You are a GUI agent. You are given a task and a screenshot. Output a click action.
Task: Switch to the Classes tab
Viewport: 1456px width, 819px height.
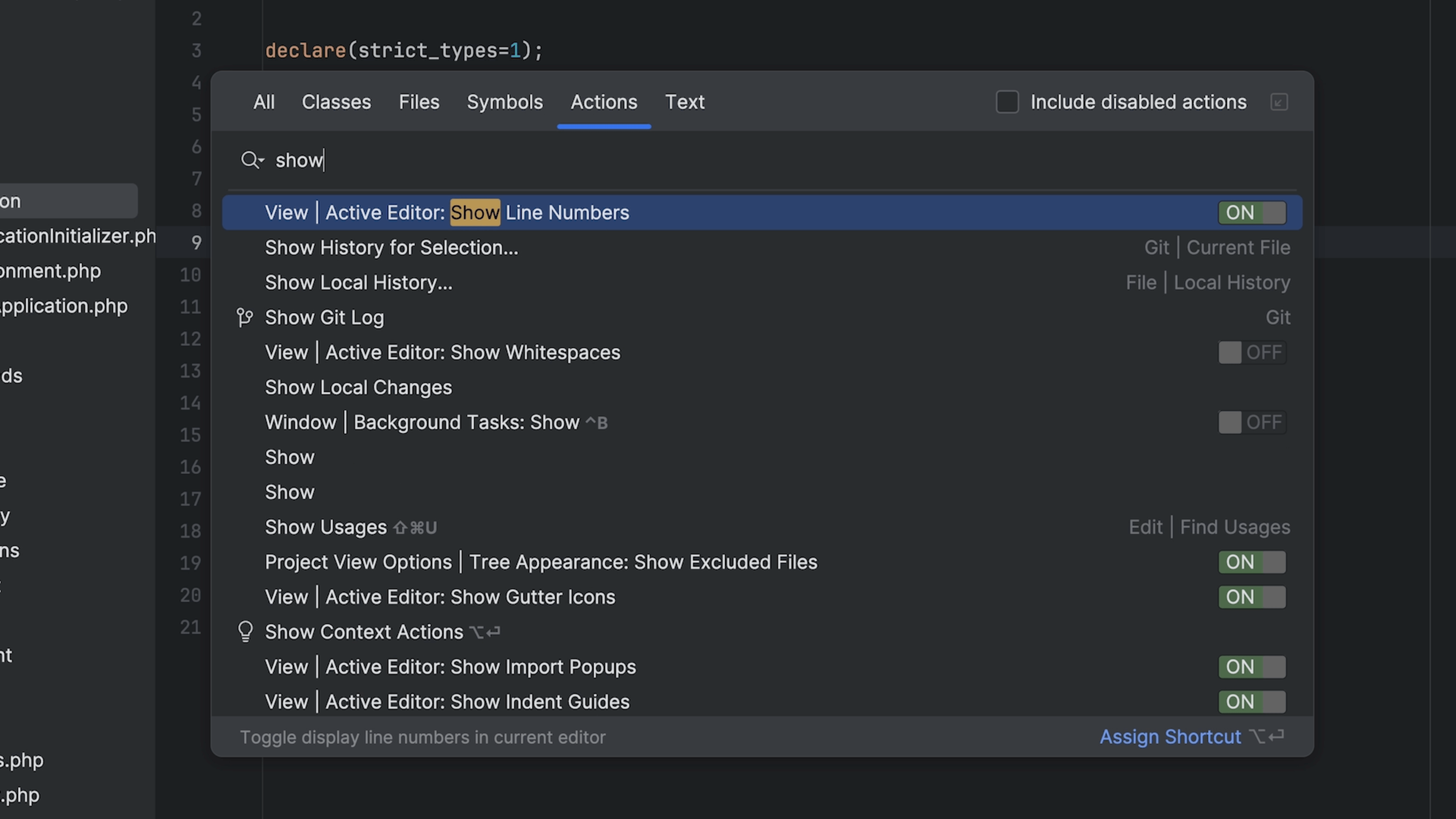pos(336,102)
